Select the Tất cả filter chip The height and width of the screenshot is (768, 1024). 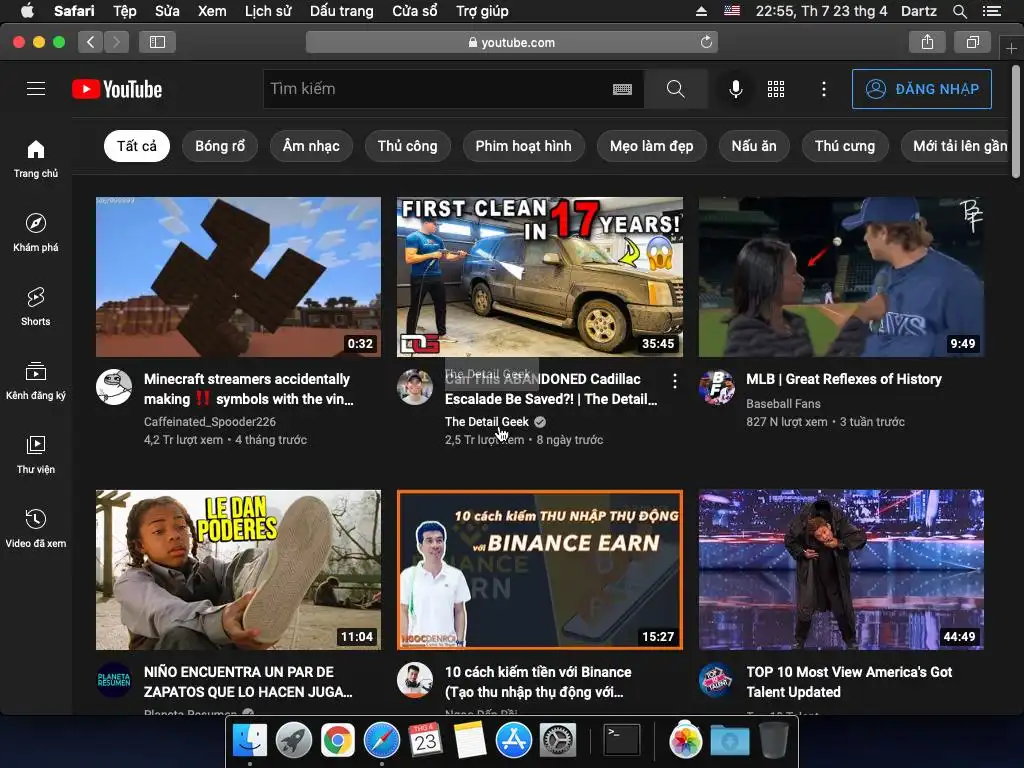(x=136, y=146)
